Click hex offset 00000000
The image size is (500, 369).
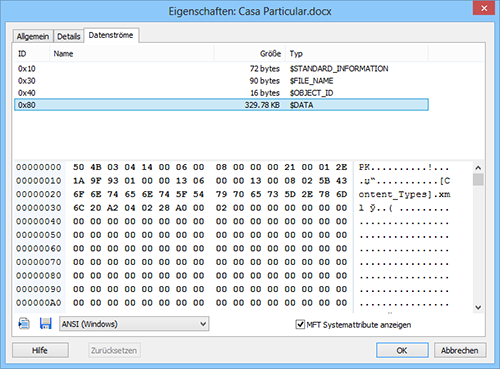coord(39,167)
